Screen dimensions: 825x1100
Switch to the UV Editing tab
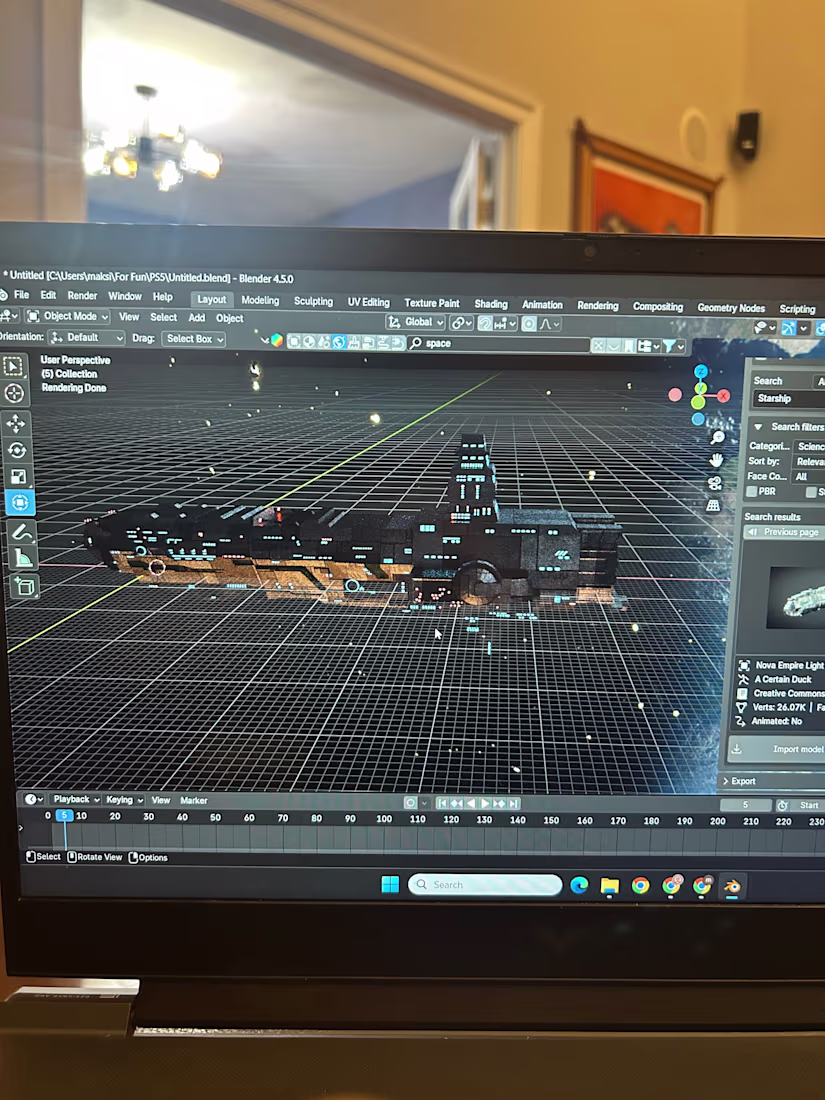pos(368,302)
